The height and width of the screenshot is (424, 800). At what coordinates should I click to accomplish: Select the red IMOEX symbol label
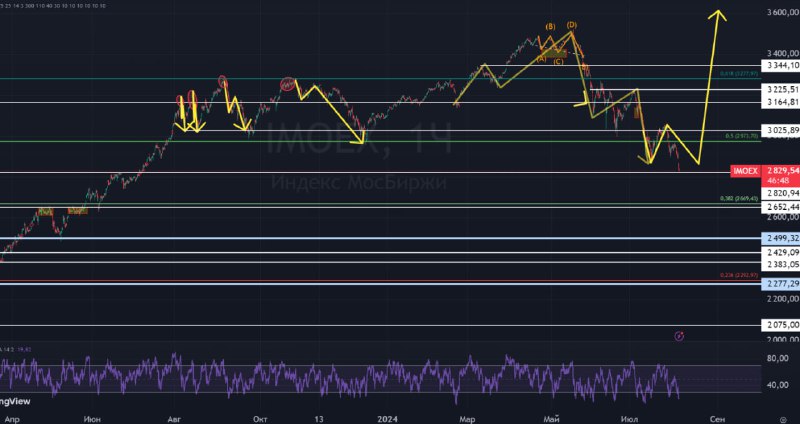(745, 171)
